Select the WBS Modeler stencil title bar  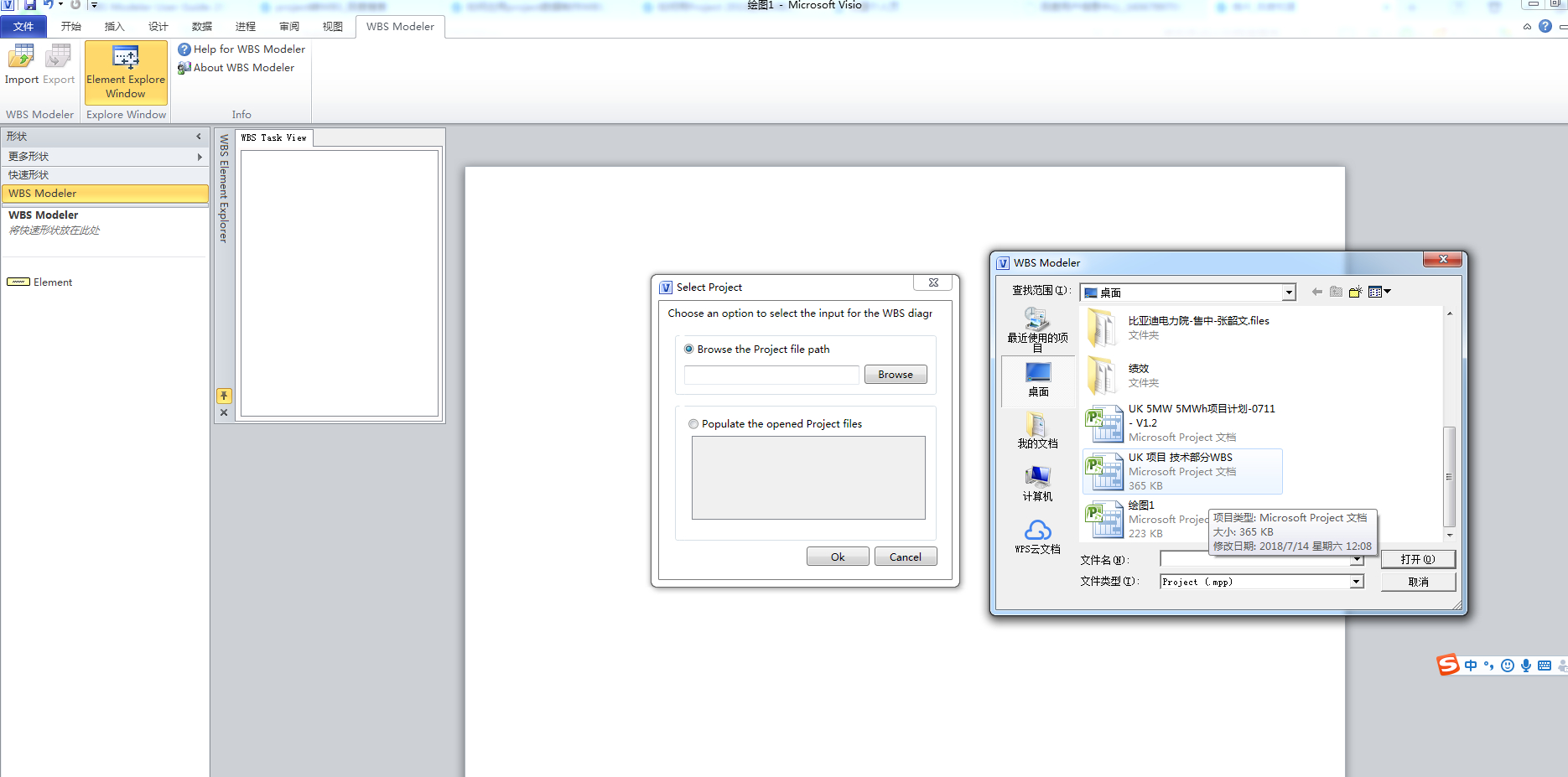(105, 194)
